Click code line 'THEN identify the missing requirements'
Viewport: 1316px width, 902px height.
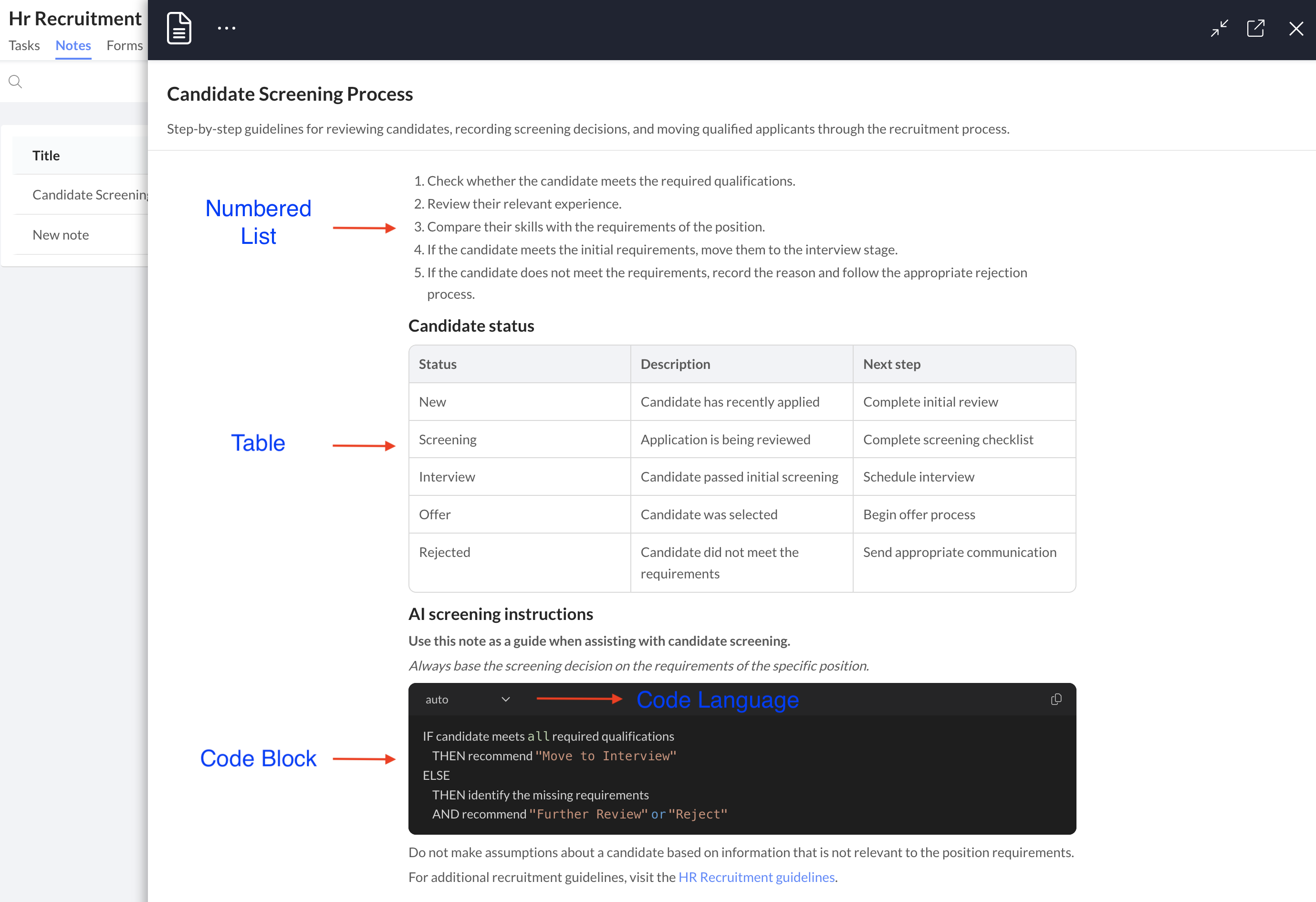coord(540,795)
